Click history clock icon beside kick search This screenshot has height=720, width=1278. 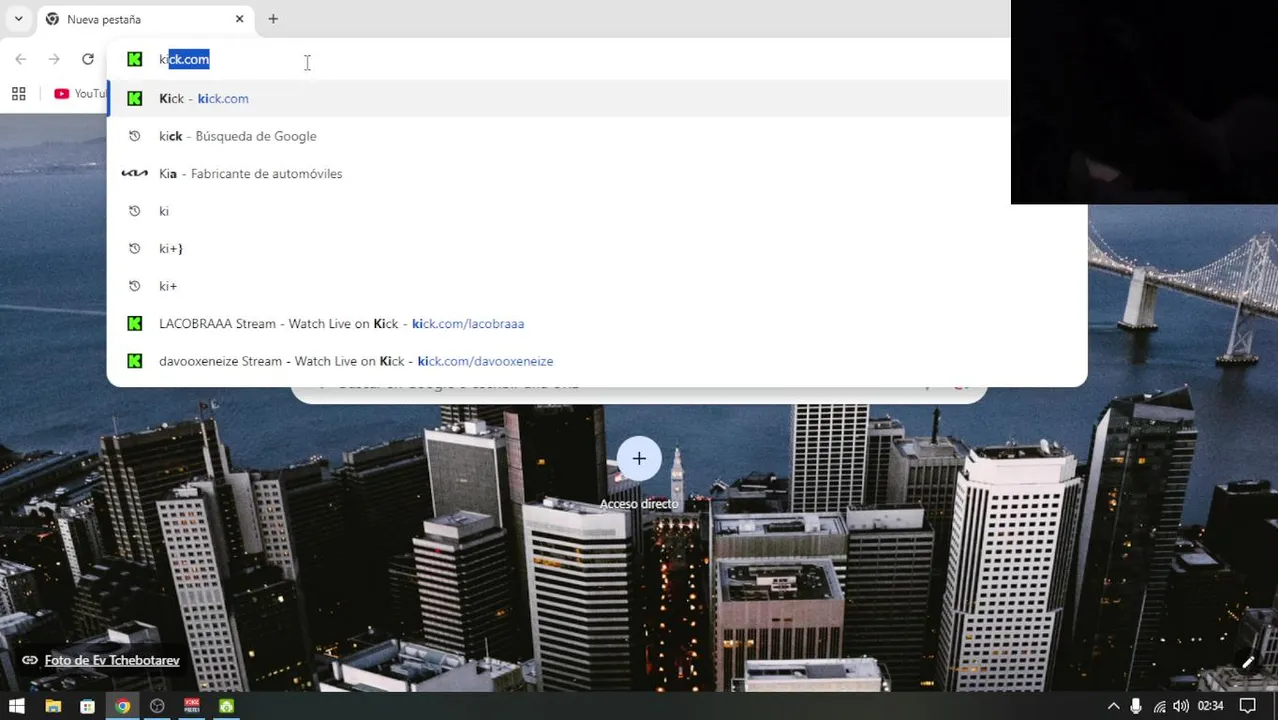point(135,136)
